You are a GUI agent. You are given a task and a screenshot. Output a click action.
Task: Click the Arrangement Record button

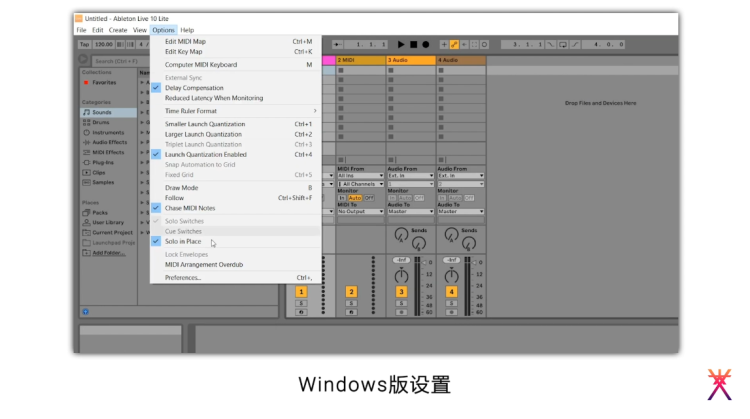[426, 44]
